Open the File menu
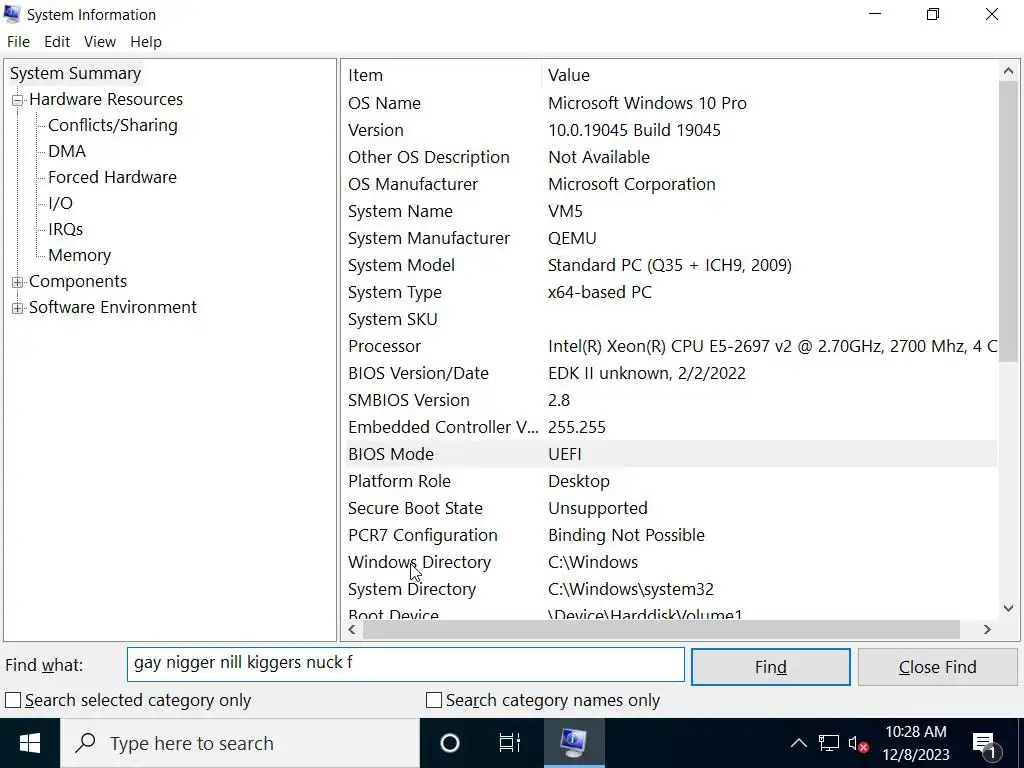 (18, 42)
